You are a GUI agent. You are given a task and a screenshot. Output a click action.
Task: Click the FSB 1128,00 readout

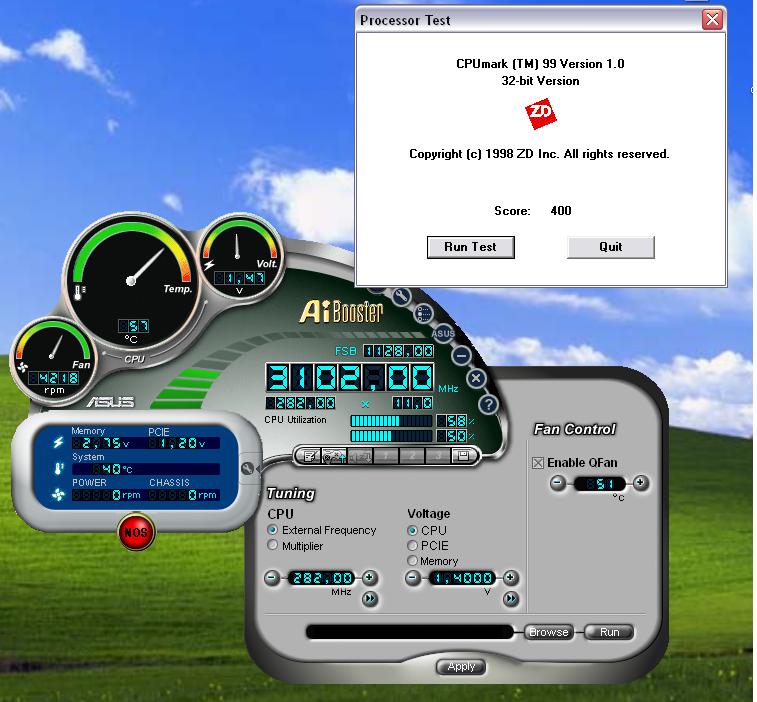pos(398,351)
